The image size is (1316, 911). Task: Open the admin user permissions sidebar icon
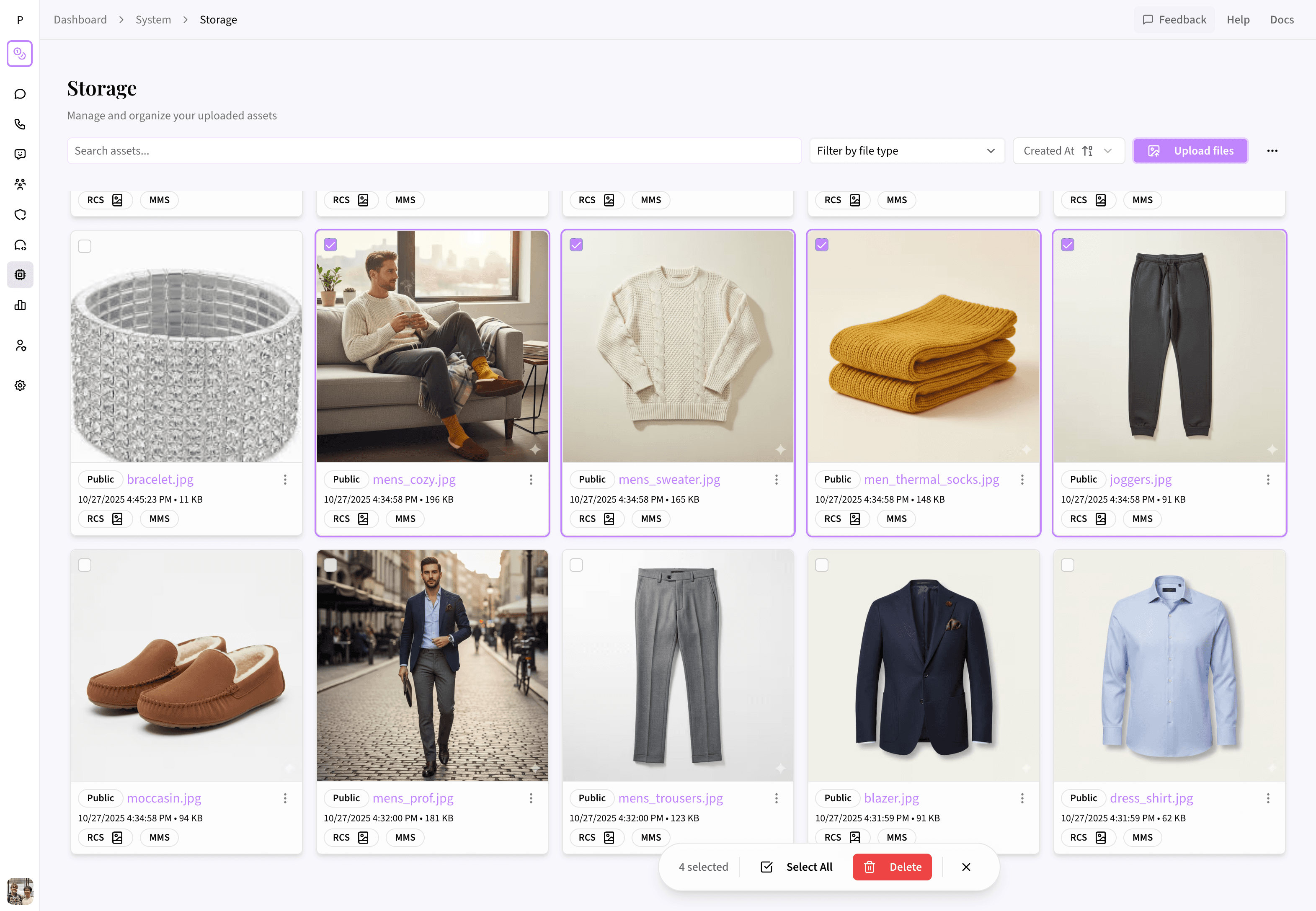pyautogui.click(x=20, y=345)
